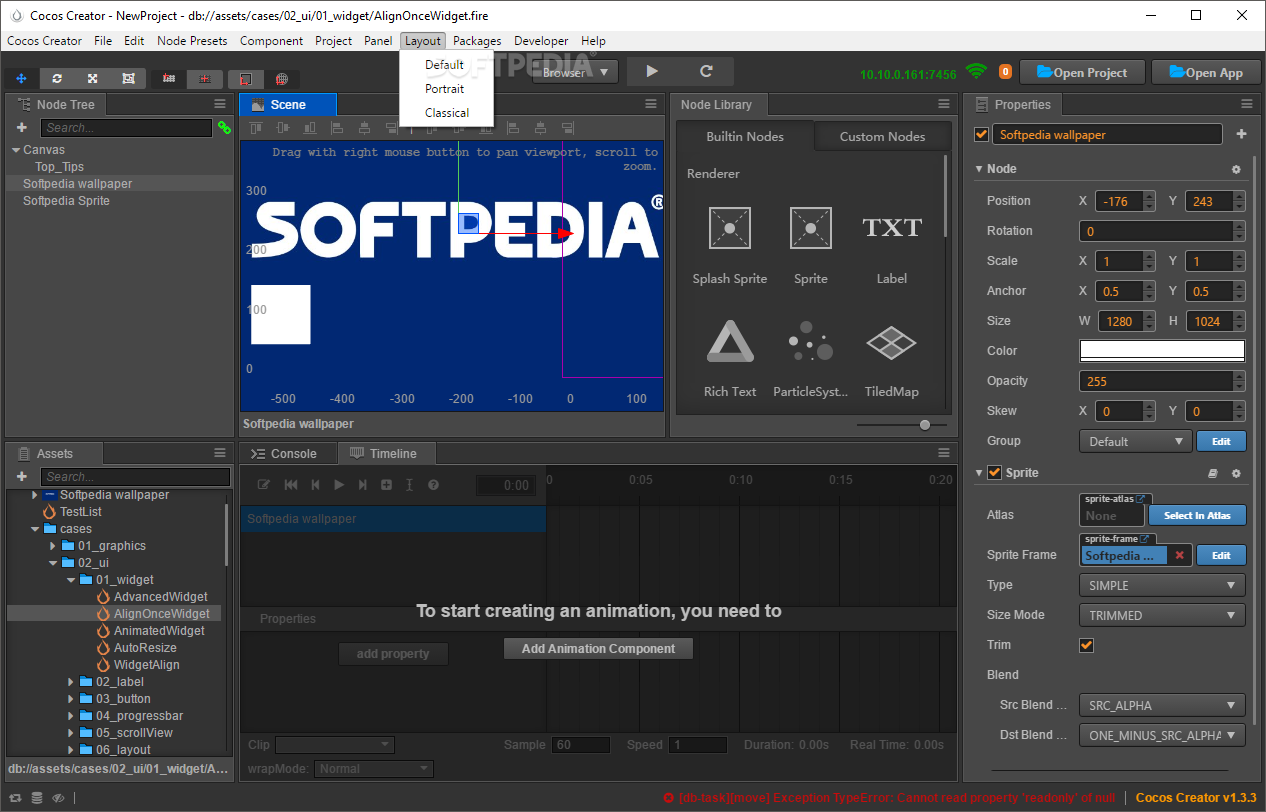This screenshot has height=812, width=1266.
Task: Toggle the Trim checkbox
Action: (x=1086, y=645)
